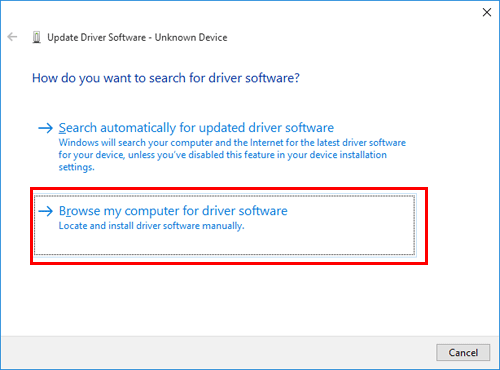500x370 pixels.
Task: Click the arrow icon beside Browse my computer
Action: (46, 211)
